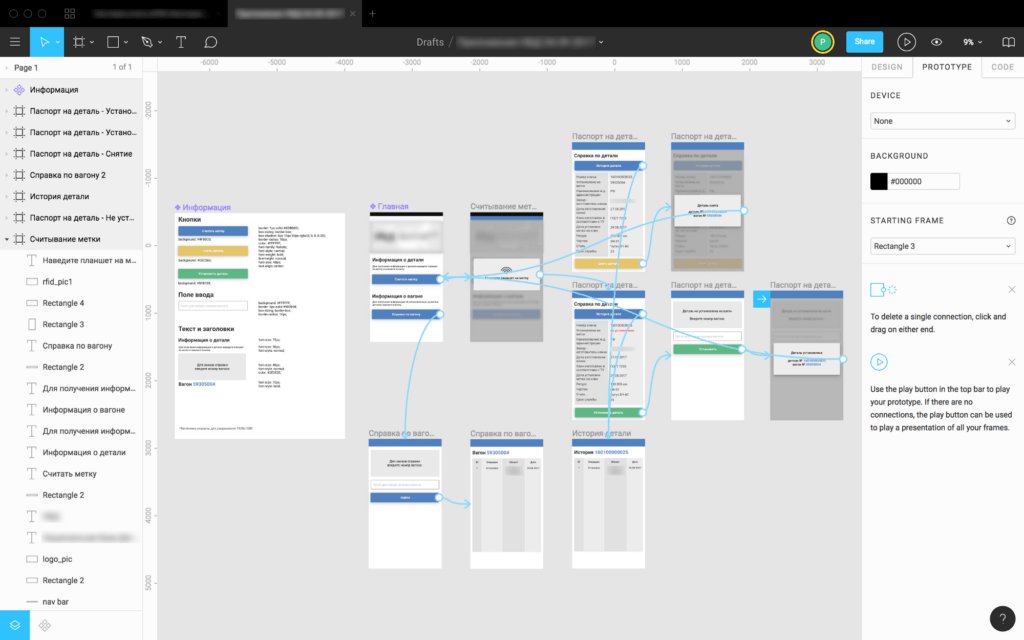Screen dimensions: 1024x640
Task: Switch to the Prototype tab
Action: [946, 67]
